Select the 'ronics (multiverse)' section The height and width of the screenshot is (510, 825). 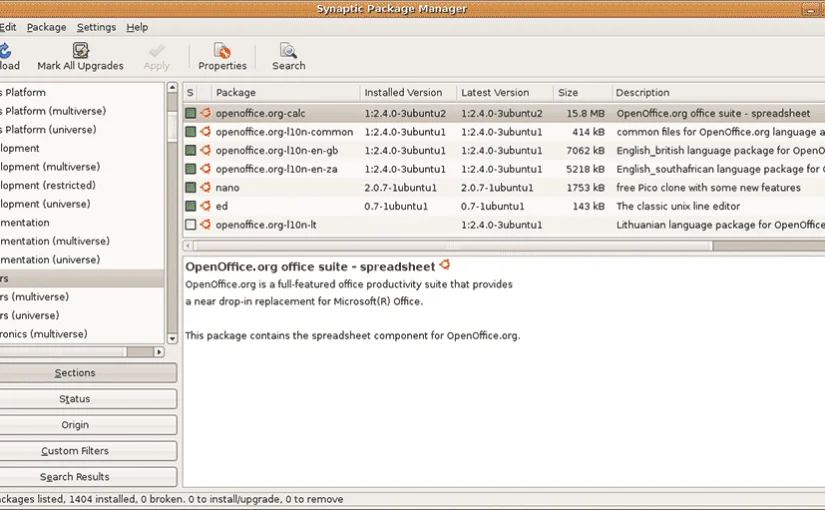[44, 334]
